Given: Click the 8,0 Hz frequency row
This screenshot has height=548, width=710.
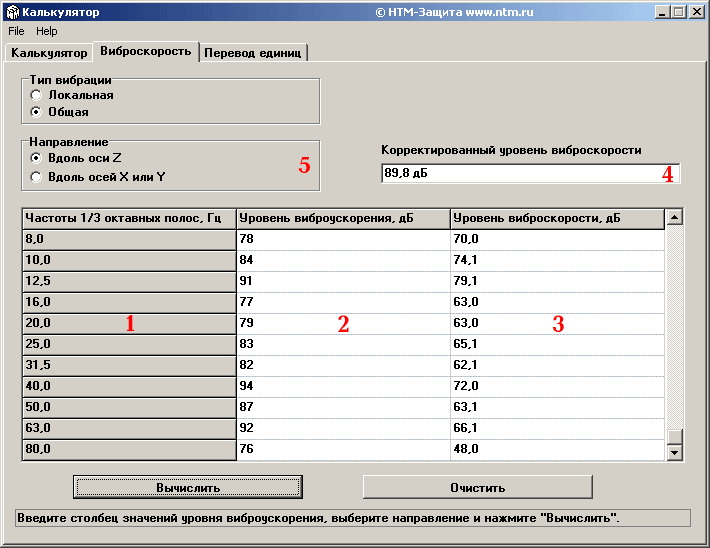Looking at the screenshot, I should point(129,240).
